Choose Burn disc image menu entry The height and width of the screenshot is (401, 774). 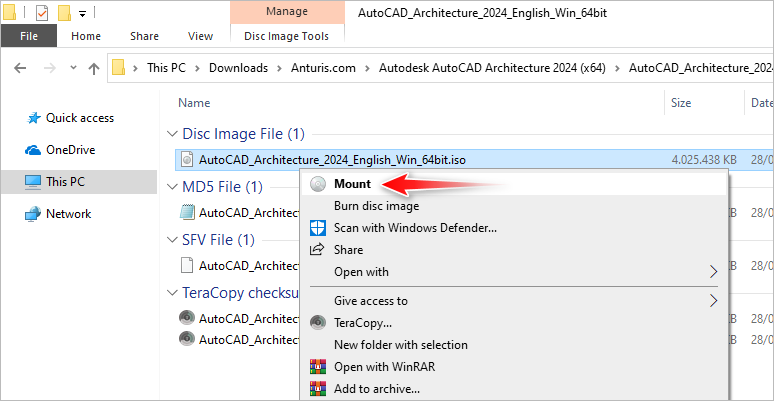tap(376, 206)
